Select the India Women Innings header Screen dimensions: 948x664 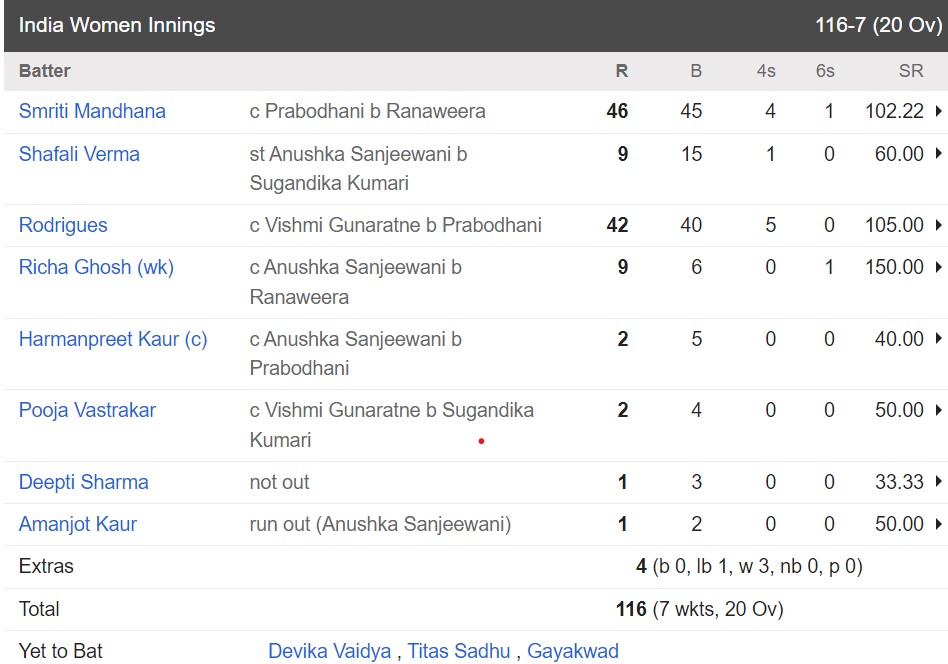[x=117, y=25]
